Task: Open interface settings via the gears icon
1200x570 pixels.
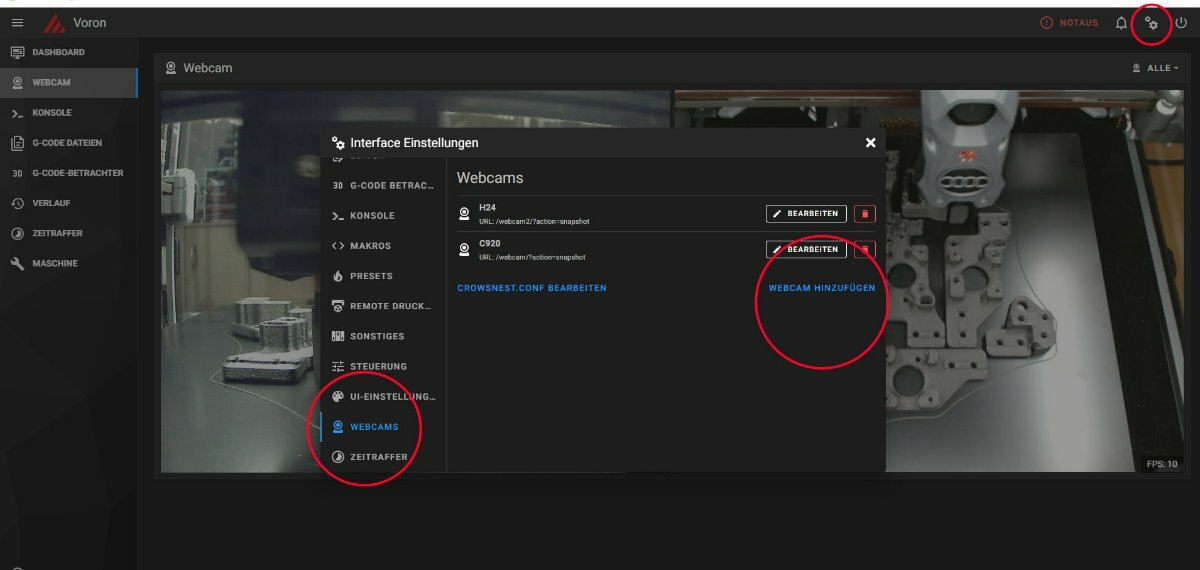Action: [1151, 23]
